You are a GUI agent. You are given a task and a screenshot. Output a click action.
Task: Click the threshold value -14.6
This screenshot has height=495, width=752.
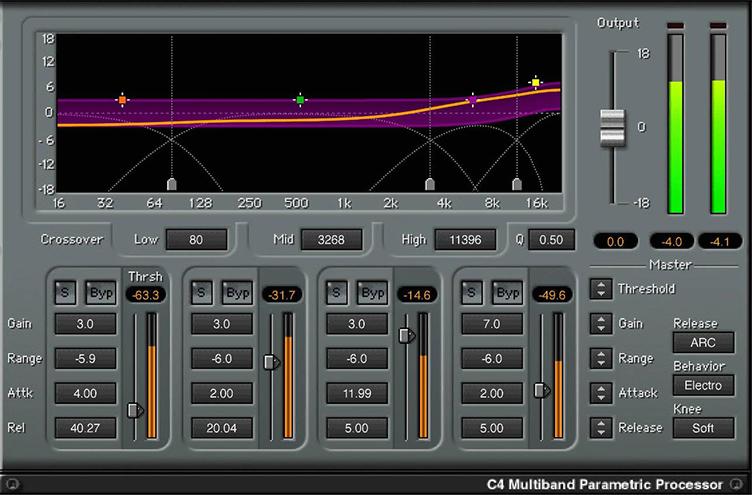tap(417, 295)
